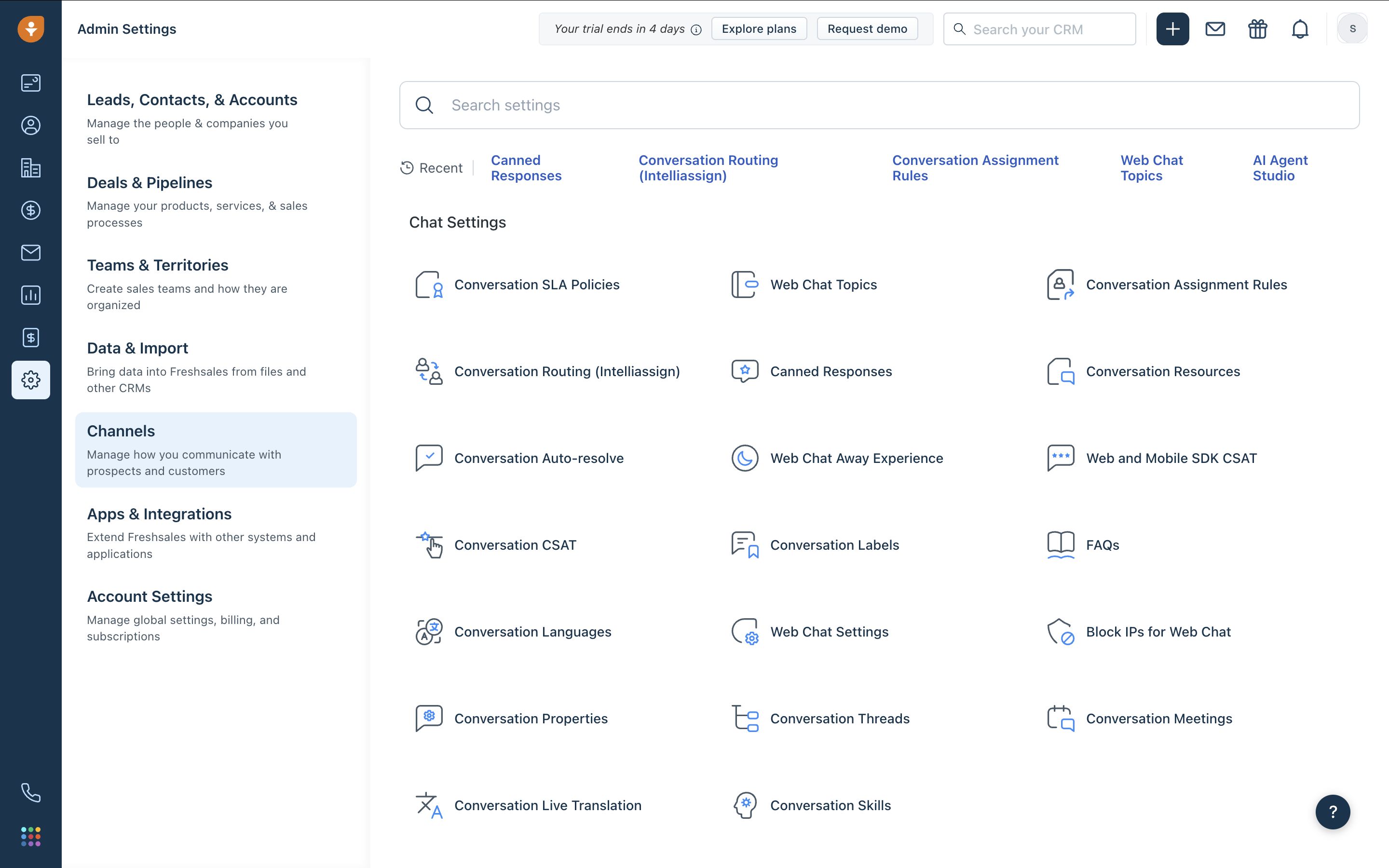The image size is (1389, 868).
Task: Open the email envelope icon in left sidebar
Action: pyautogui.click(x=31, y=253)
